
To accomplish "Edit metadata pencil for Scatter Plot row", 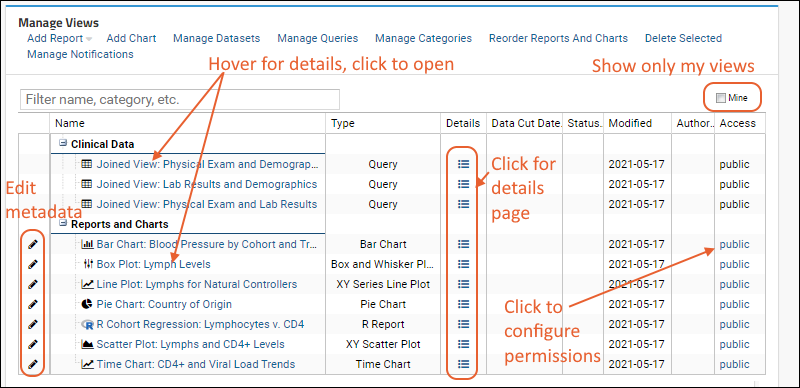I will click(x=33, y=344).
